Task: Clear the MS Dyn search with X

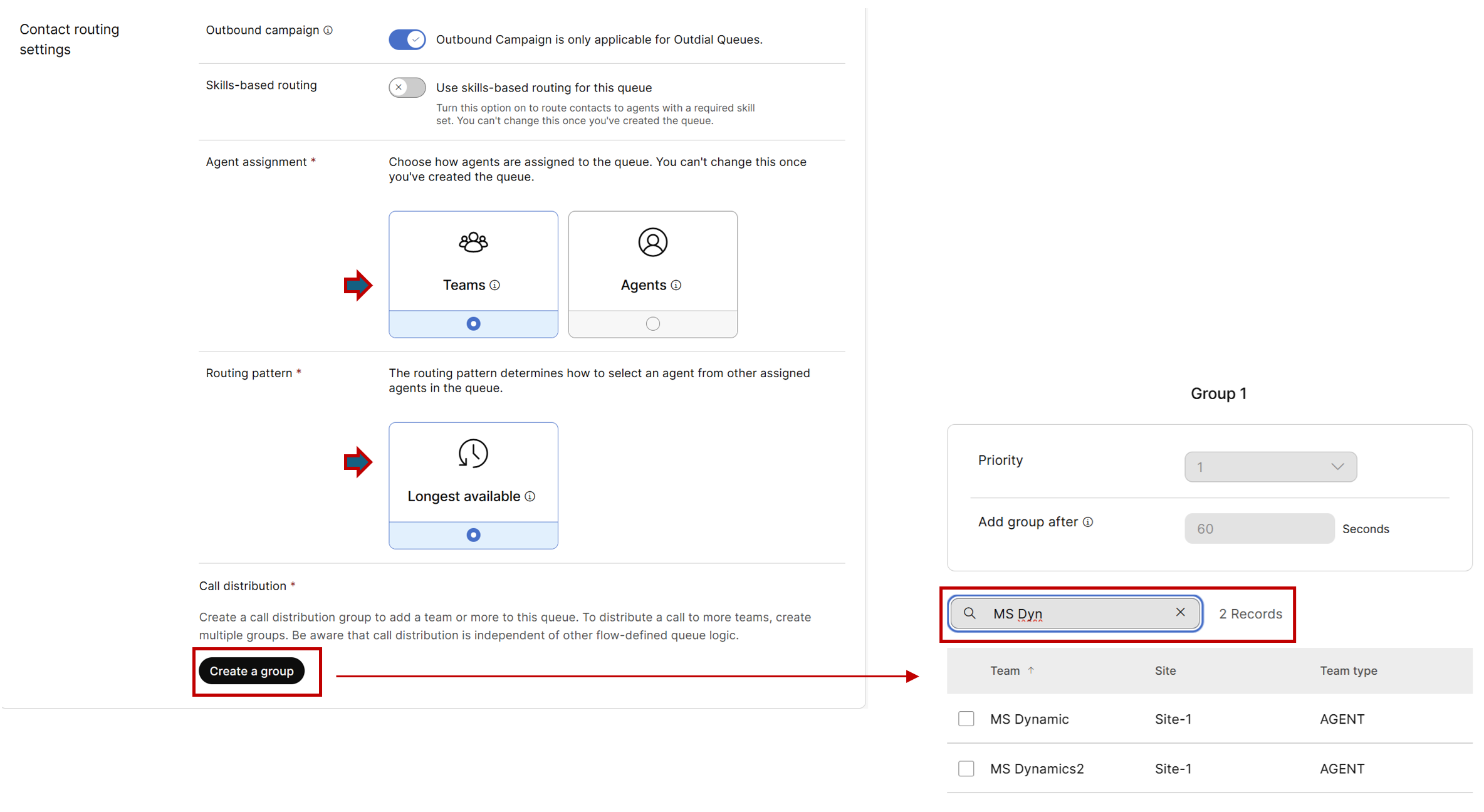Action: click(x=1180, y=612)
